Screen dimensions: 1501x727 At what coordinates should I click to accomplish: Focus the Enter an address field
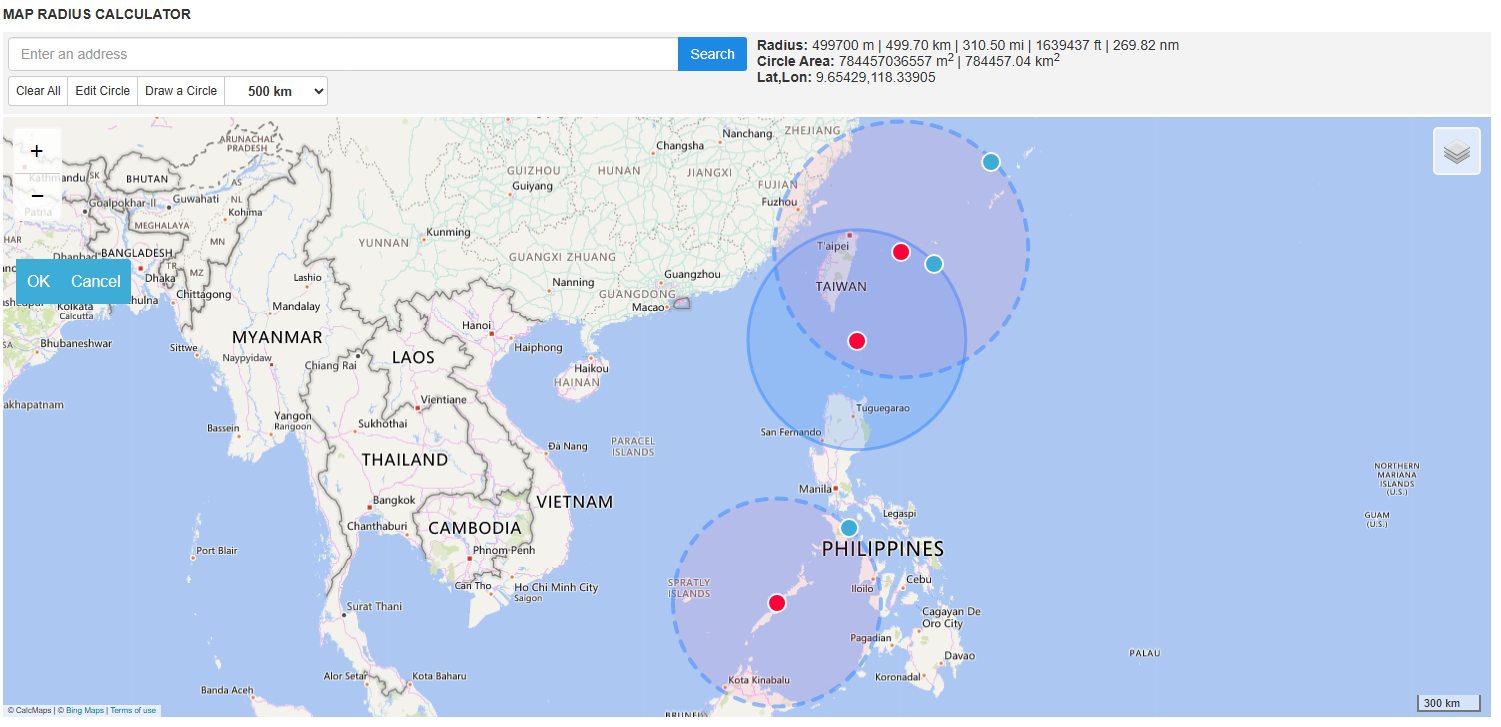pos(343,54)
